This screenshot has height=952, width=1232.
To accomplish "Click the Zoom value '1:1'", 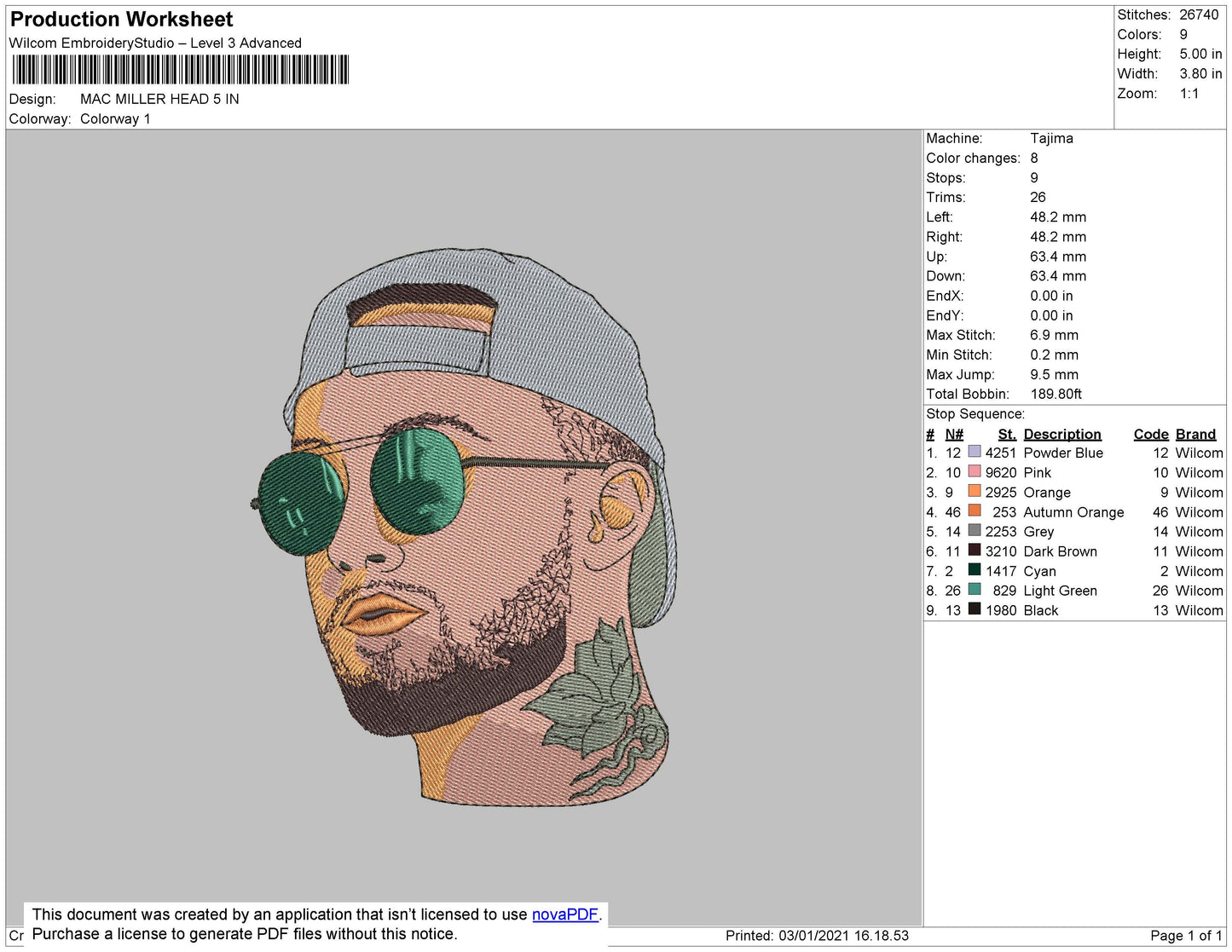I will pos(1189,94).
